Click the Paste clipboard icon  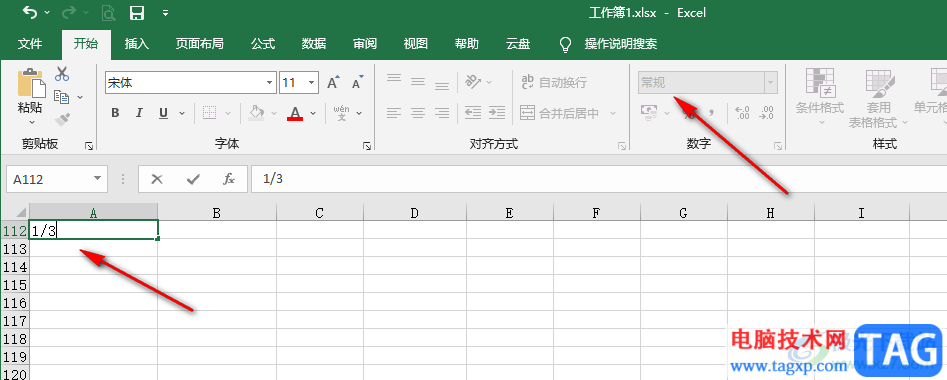30,82
